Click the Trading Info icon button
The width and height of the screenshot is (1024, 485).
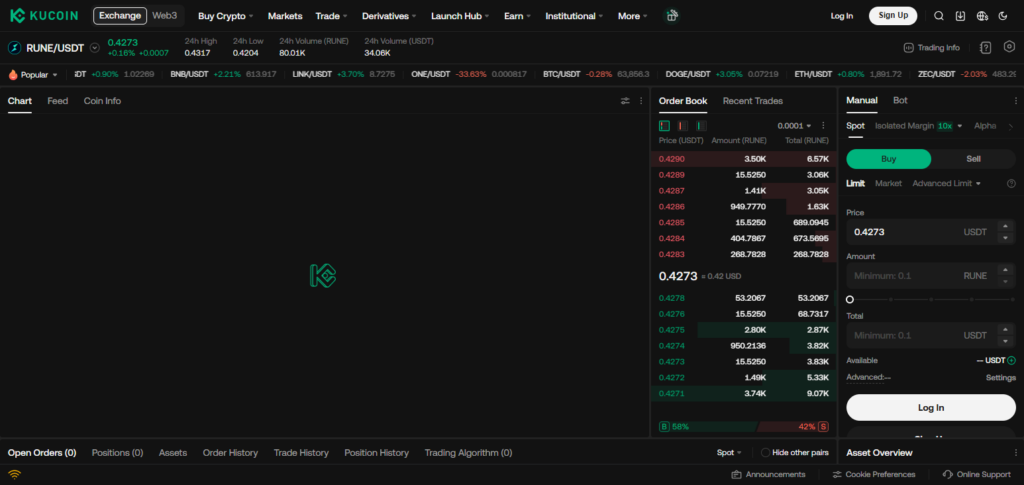[x=931, y=48]
